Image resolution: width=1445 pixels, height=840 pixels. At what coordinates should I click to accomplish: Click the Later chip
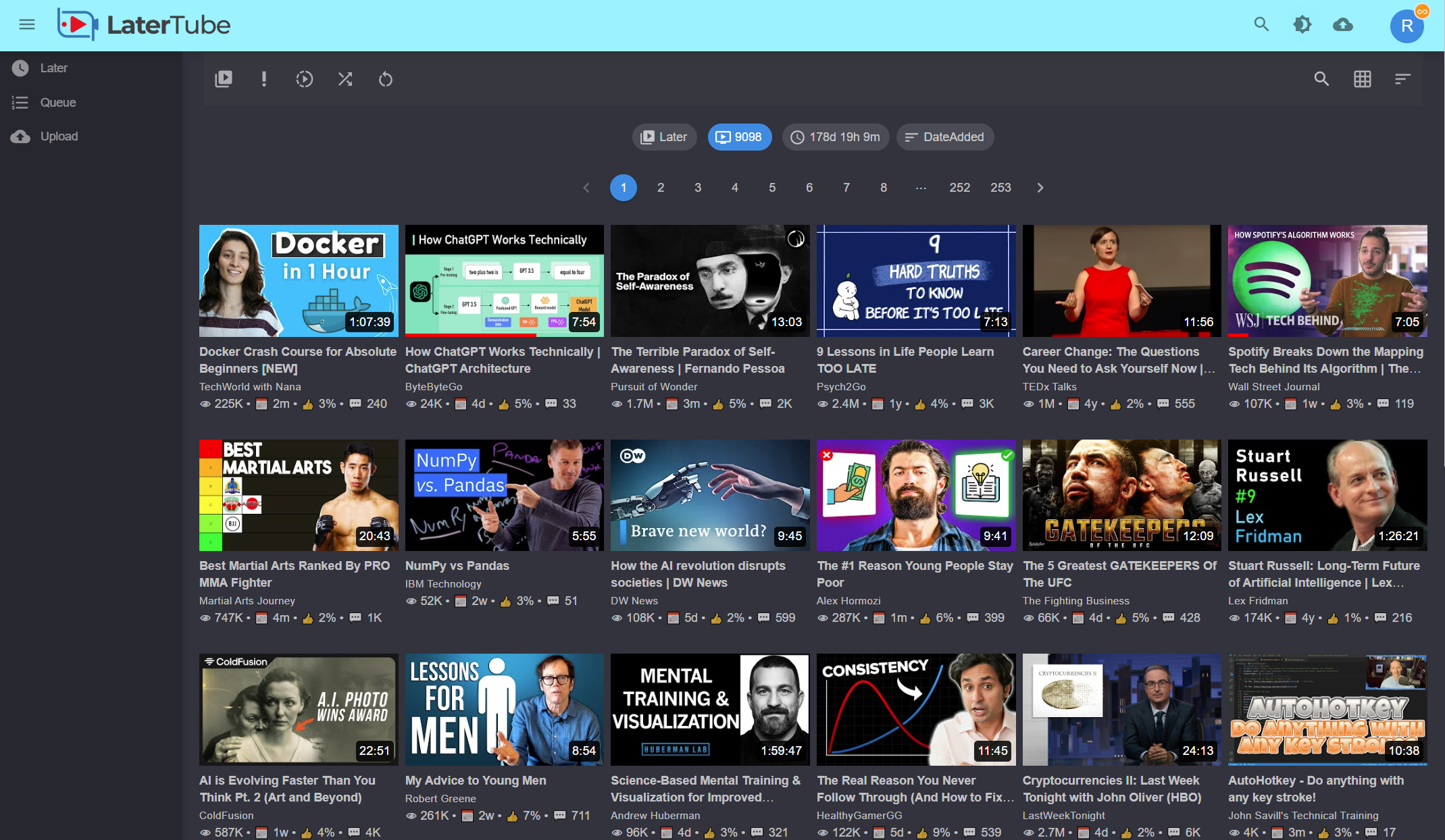[x=664, y=137]
